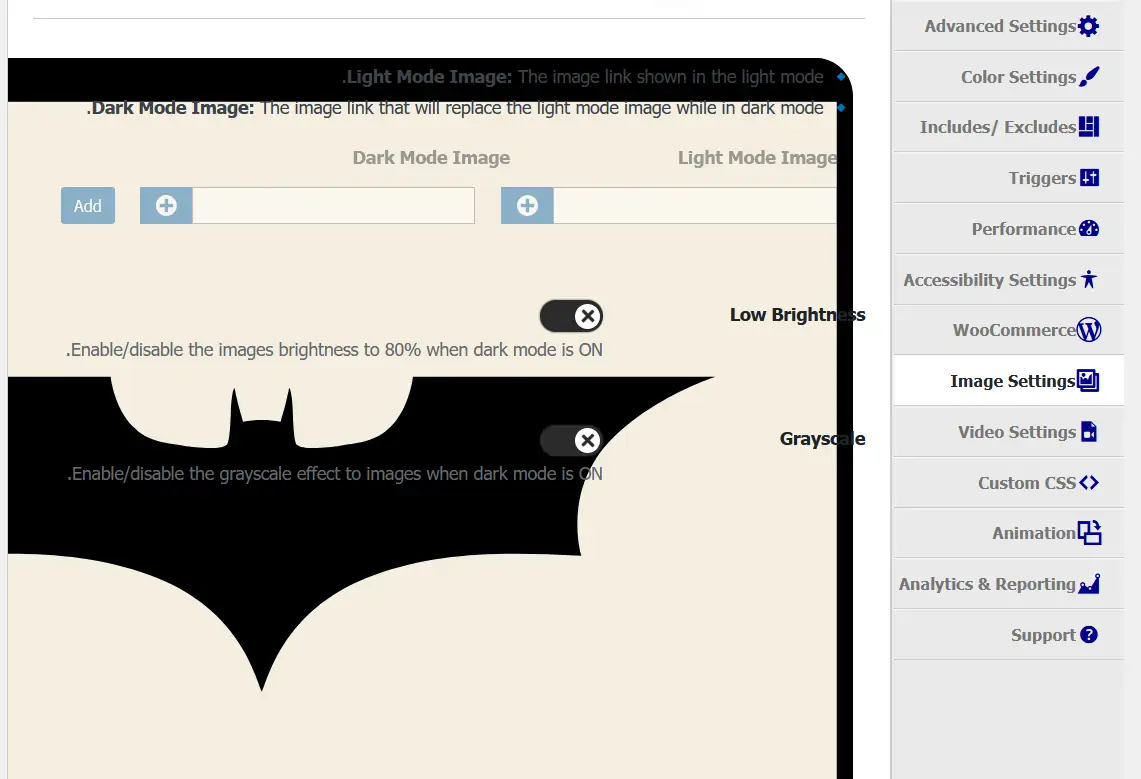This screenshot has height=779, width=1141.
Task: Click the 'Low Brightness' label
Action: (x=798, y=315)
